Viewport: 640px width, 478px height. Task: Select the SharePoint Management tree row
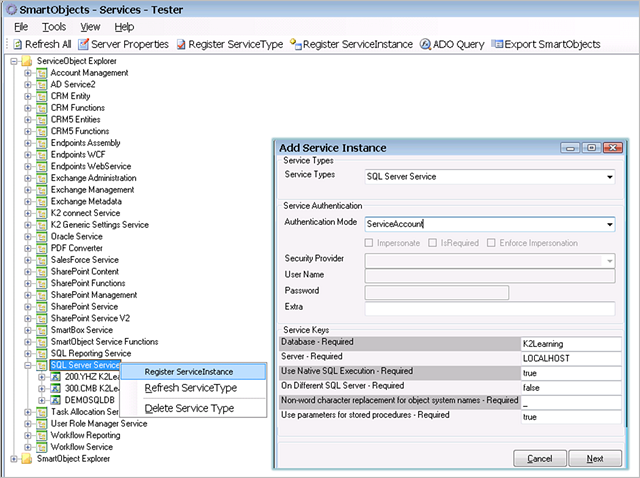point(93,295)
